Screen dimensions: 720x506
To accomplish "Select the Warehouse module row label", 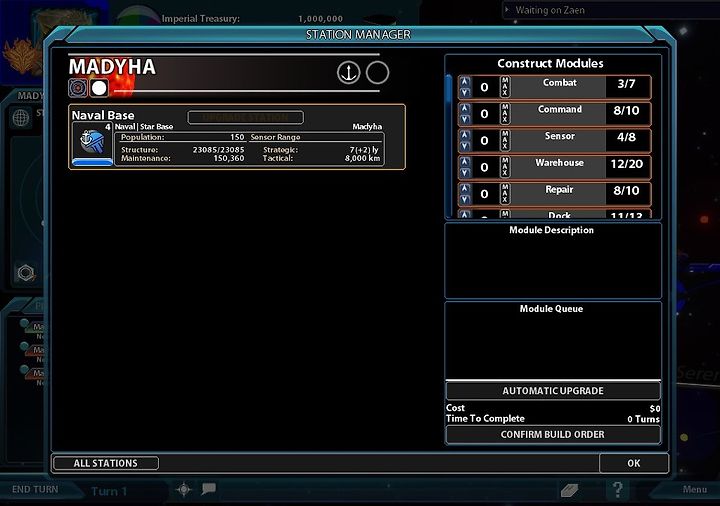I will point(559,163).
